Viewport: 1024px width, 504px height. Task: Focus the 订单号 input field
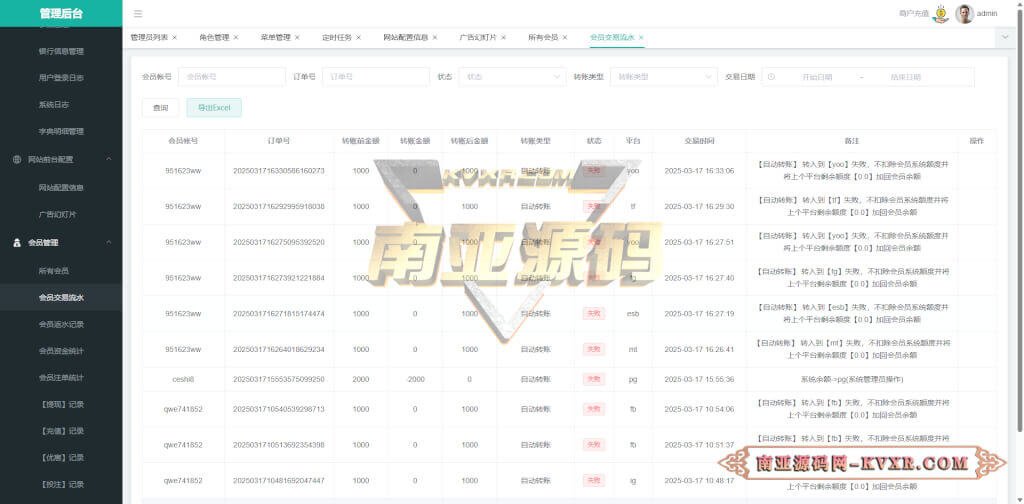click(375, 77)
